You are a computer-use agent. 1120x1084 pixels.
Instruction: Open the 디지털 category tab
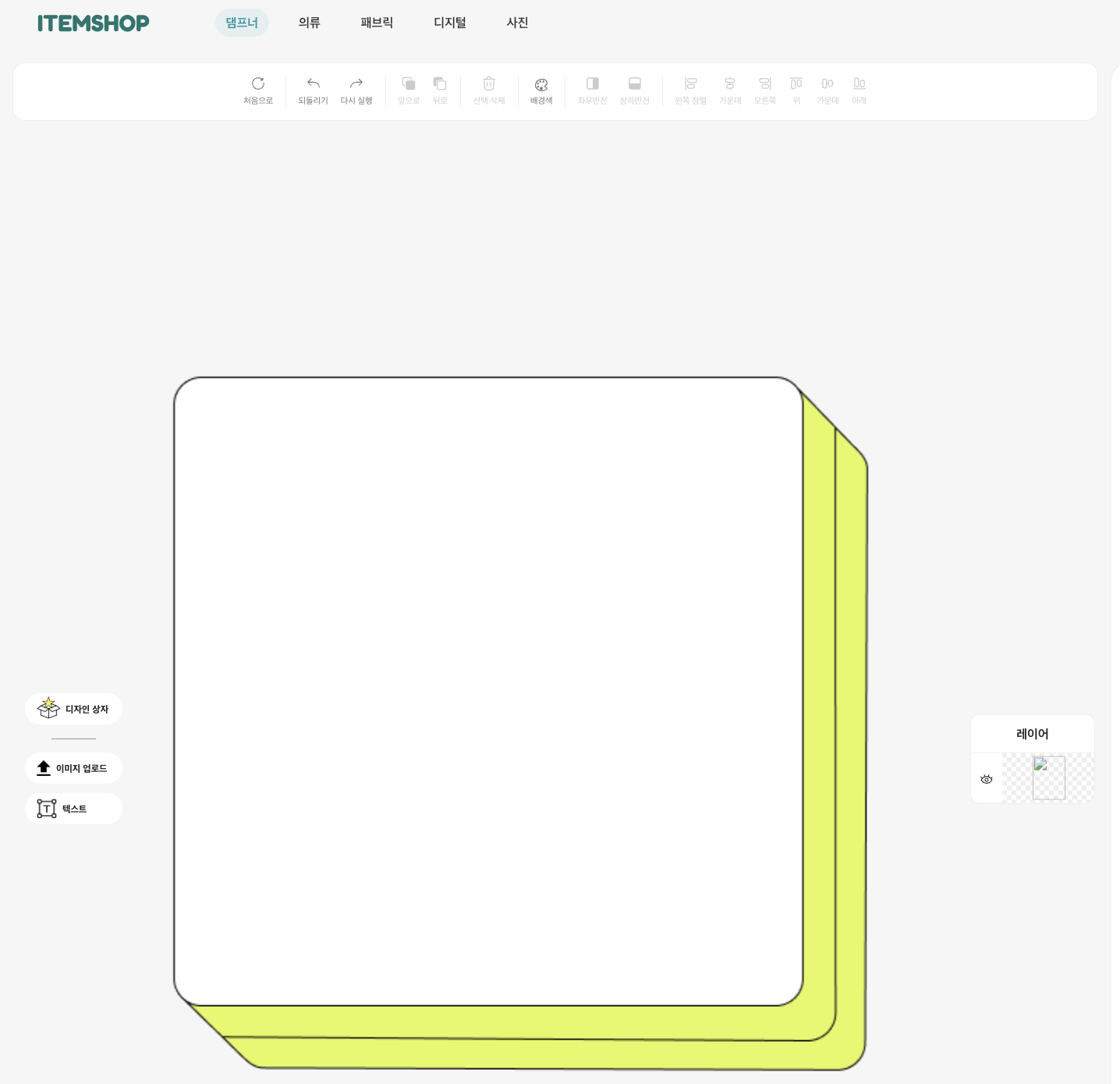[x=449, y=23]
